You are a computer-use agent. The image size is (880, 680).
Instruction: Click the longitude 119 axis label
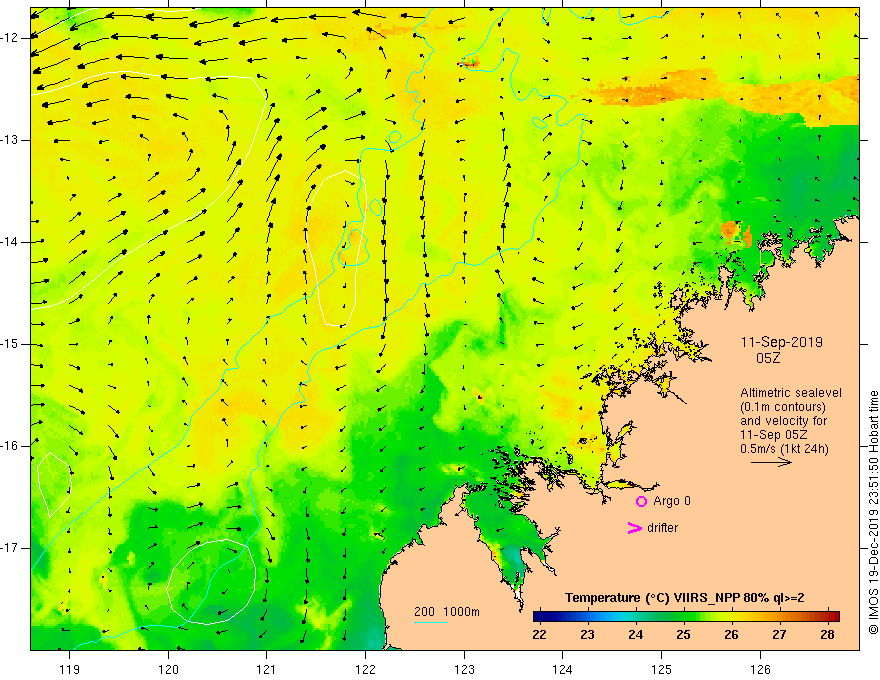click(70, 669)
